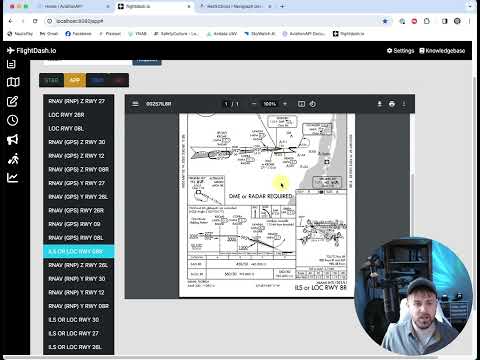This screenshot has height=360, width=480.
Task: Select RNAV (GPS) RWY 08L chart
Action: pos(79,238)
